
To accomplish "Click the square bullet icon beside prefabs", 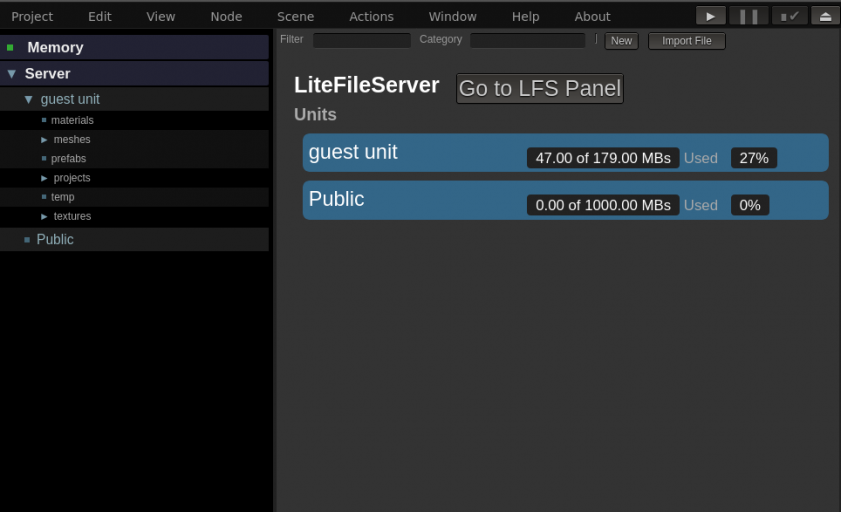I will pos(44,158).
